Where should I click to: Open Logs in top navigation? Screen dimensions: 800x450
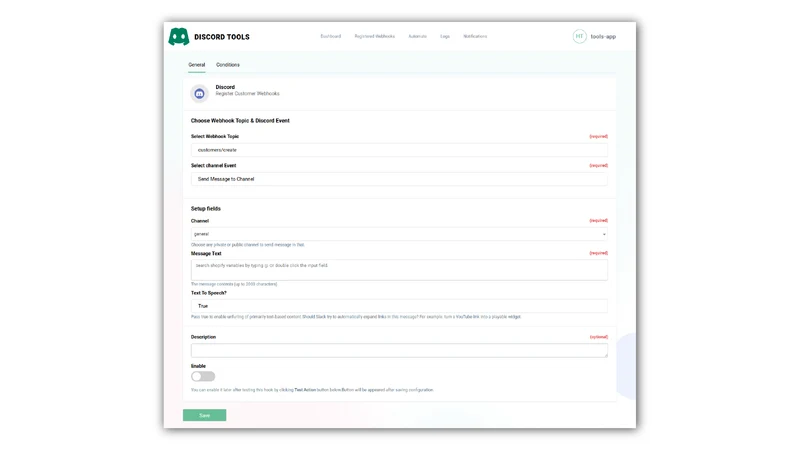[445, 36]
